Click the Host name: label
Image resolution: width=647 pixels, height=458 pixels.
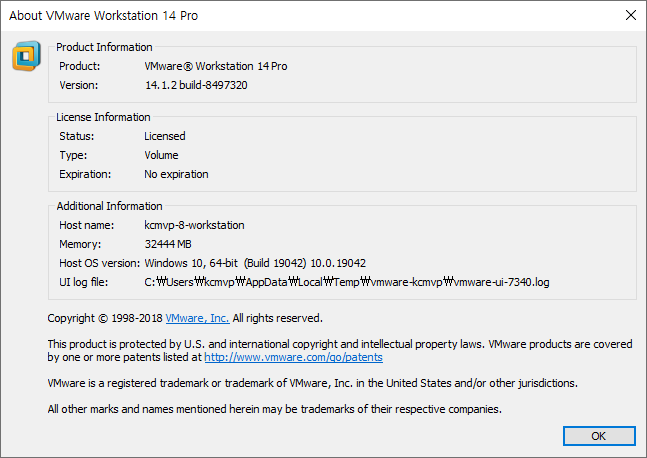(87, 225)
